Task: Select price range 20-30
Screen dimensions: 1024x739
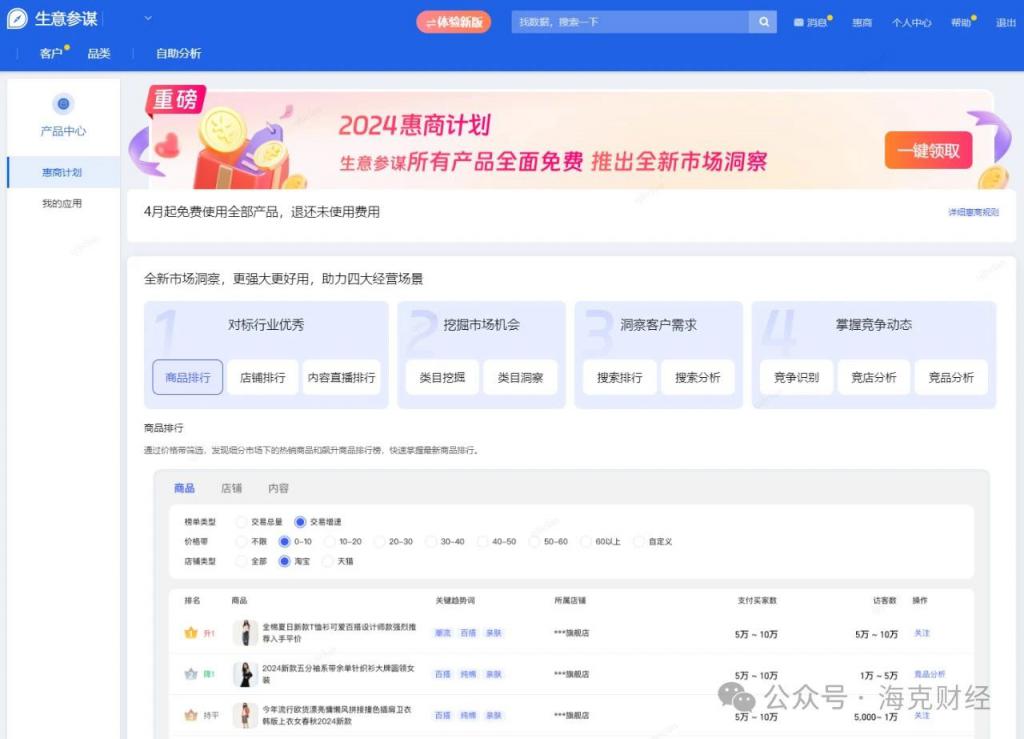Action: coord(379,541)
